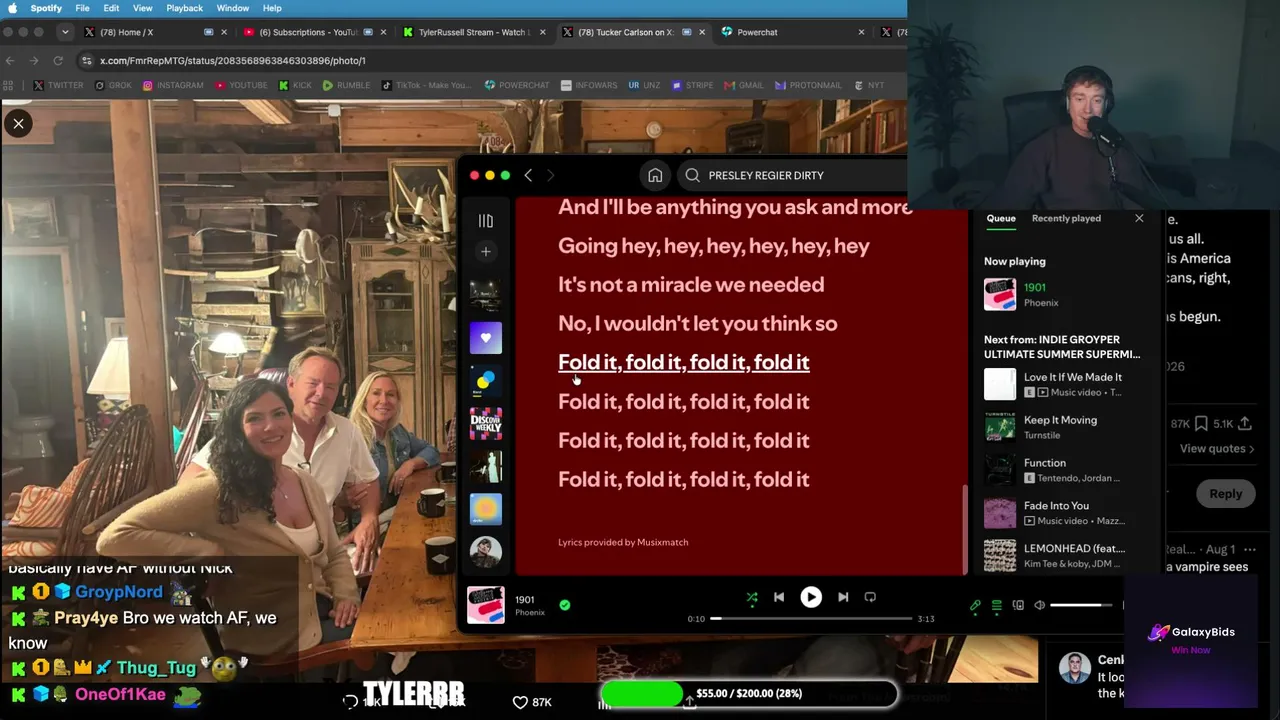
Task: Open the Edit menu
Action: click(111, 8)
